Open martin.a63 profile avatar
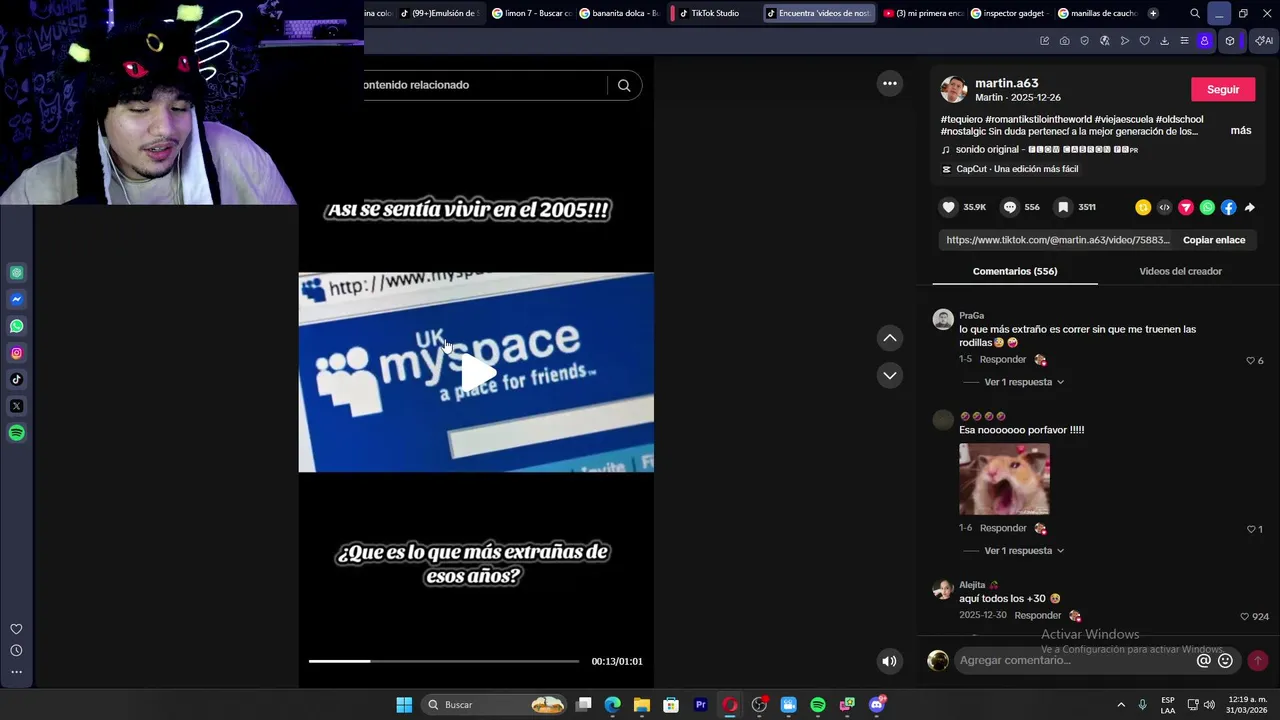Screen dimensions: 1280x720 point(954,89)
